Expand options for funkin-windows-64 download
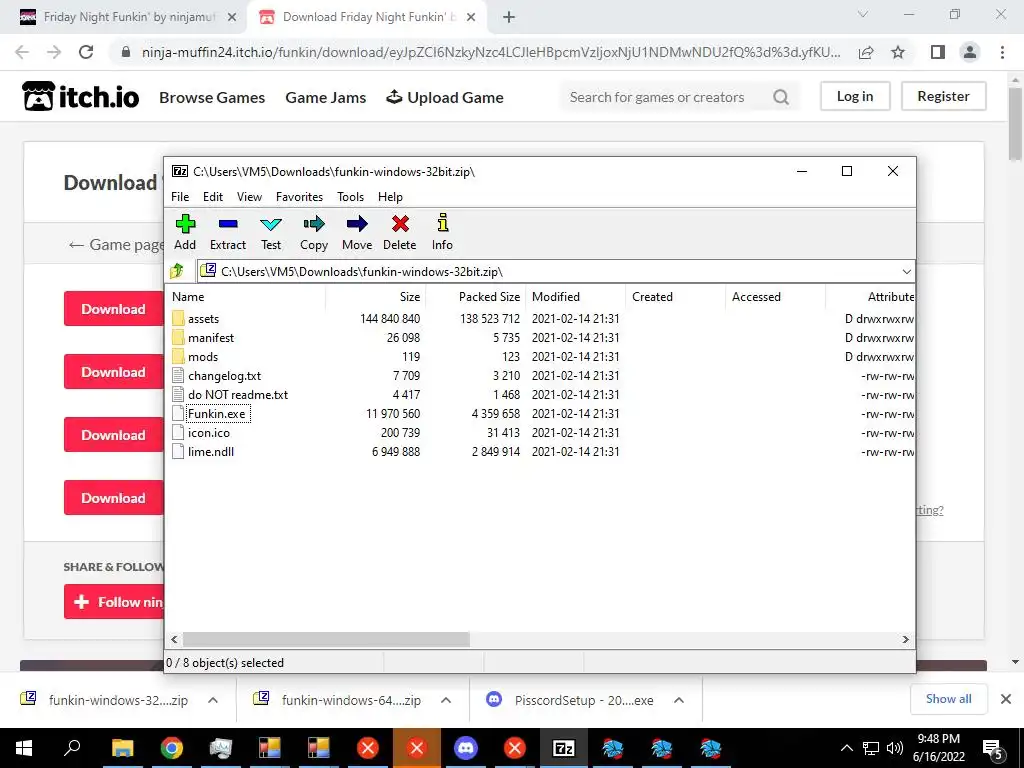Viewport: 1024px width, 768px height. point(446,700)
